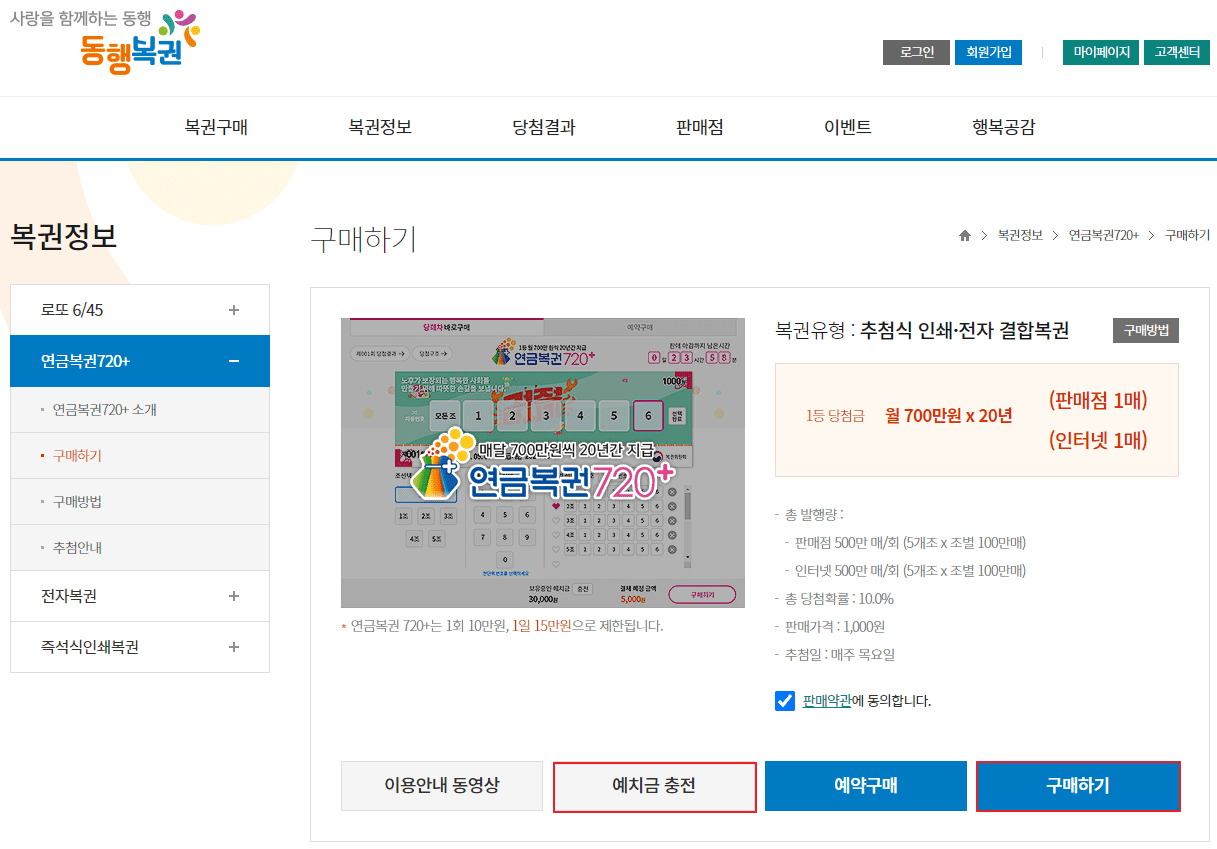Select 추첨안내 in sidebar submenu
The width and height of the screenshot is (1217, 849).
[x=77, y=548]
